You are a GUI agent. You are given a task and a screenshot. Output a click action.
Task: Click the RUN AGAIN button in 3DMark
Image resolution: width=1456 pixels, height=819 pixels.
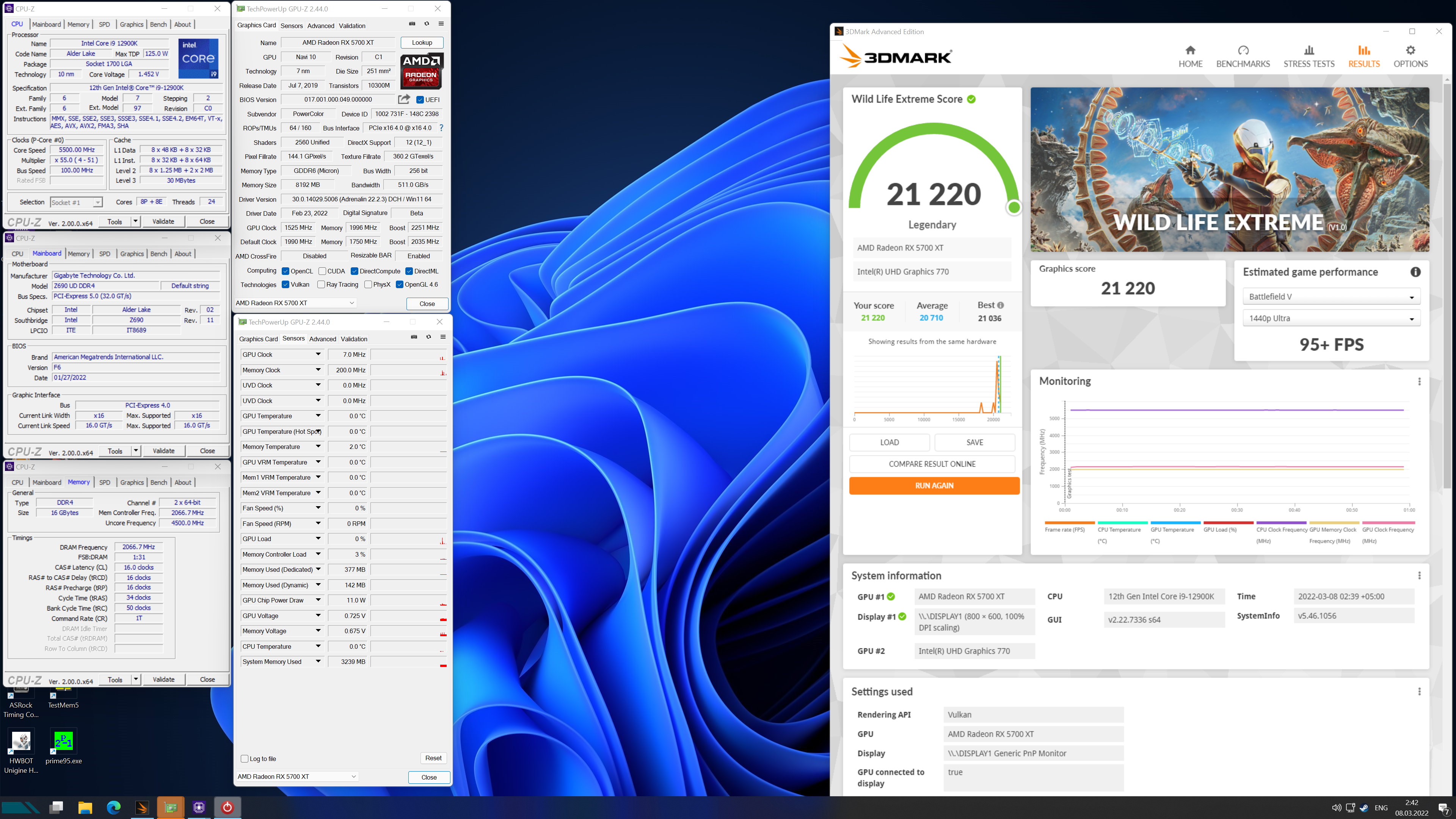point(934,485)
